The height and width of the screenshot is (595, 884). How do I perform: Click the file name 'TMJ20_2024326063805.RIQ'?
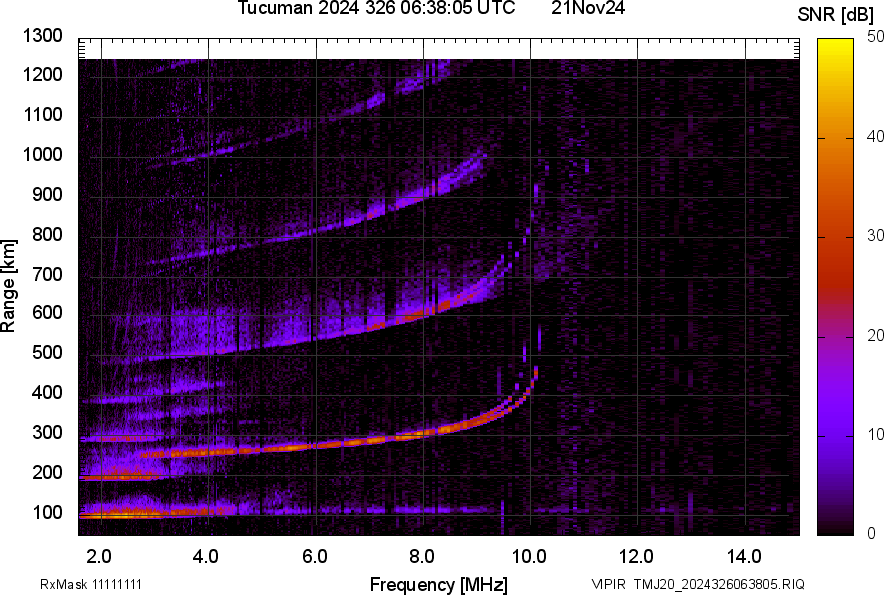[x=719, y=584]
